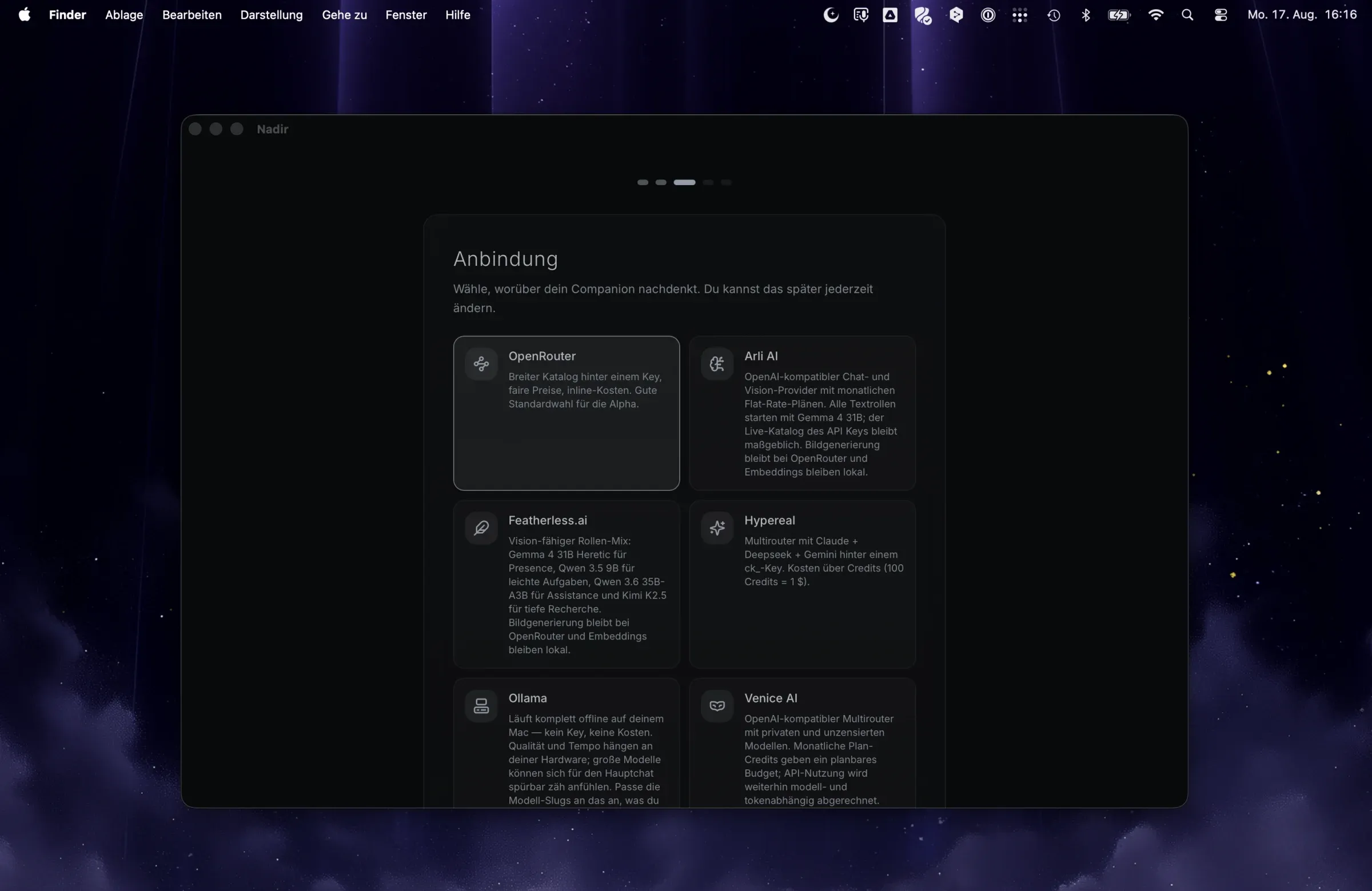Click the Featherless.ai feather icon
The image size is (1372, 891).
(x=481, y=528)
